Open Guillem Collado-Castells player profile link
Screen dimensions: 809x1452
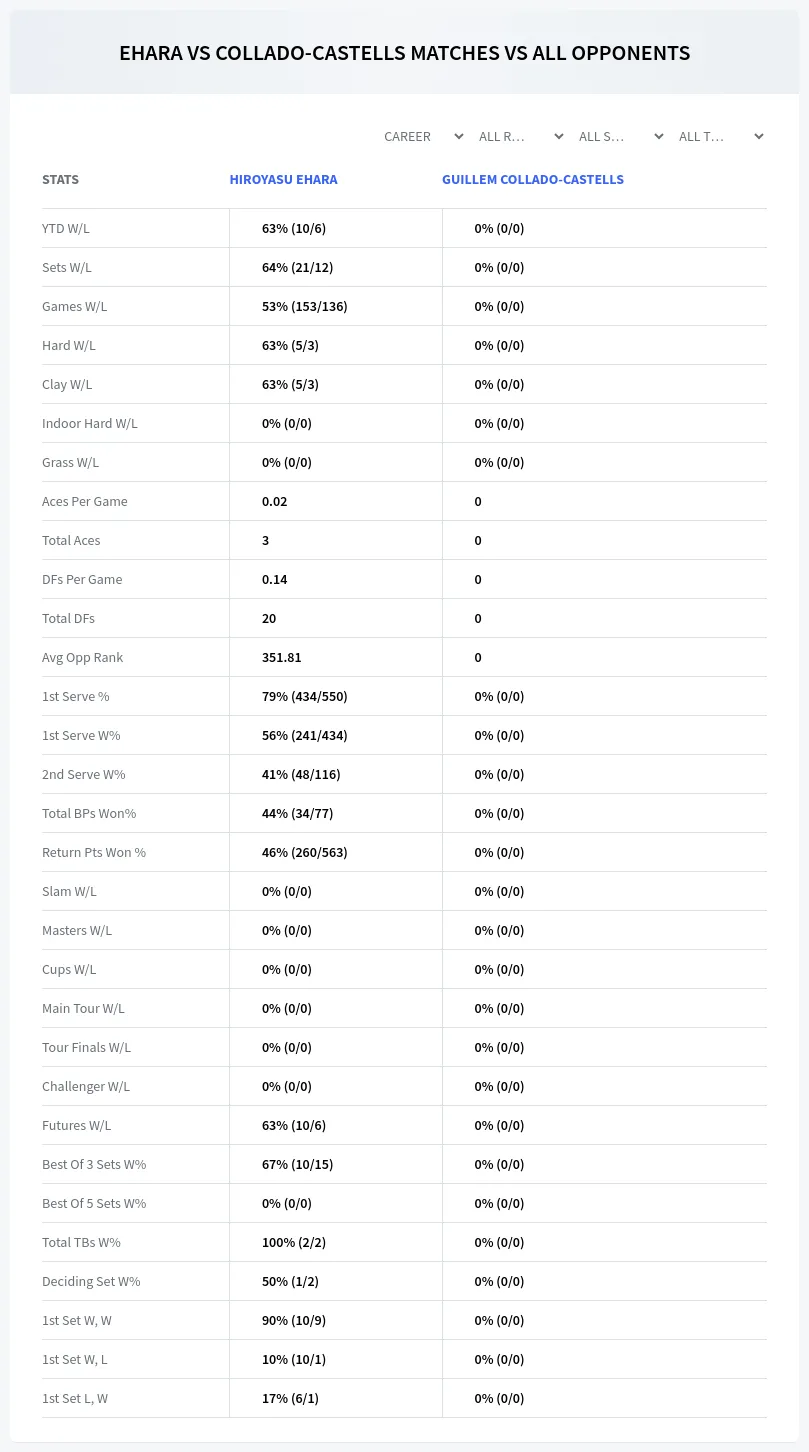tap(533, 180)
